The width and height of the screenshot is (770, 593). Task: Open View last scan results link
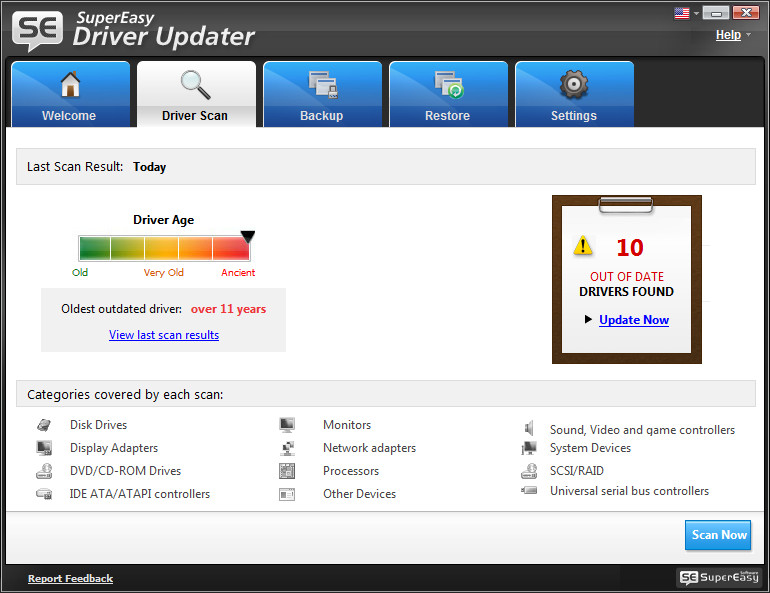click(x=164, y=335)
